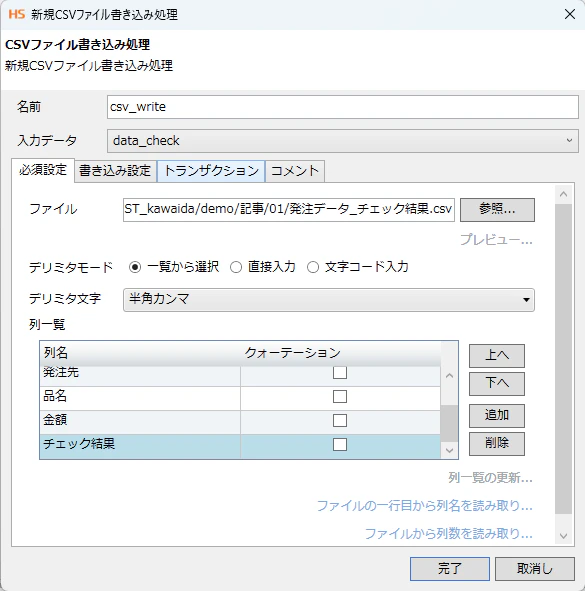The height and width of the screenshot is (591, 585).
Task: Check quotation box for チェック結果 row
Action: (340, 444)
